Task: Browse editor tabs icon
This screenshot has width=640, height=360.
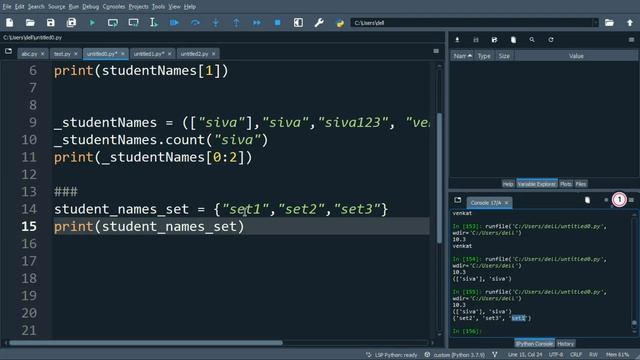Action: 9,51
